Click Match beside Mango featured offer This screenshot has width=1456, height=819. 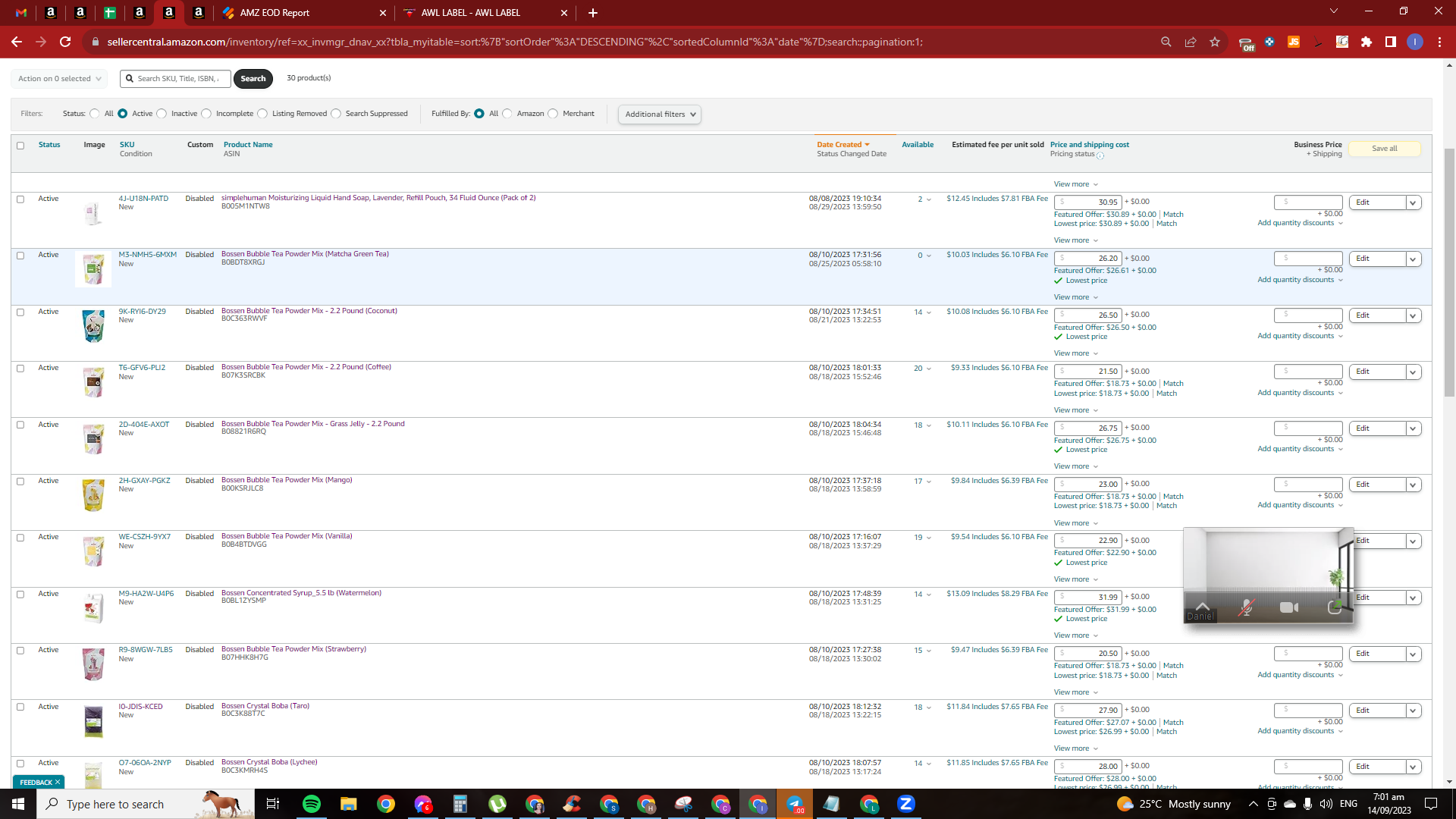pos(1173,497)
